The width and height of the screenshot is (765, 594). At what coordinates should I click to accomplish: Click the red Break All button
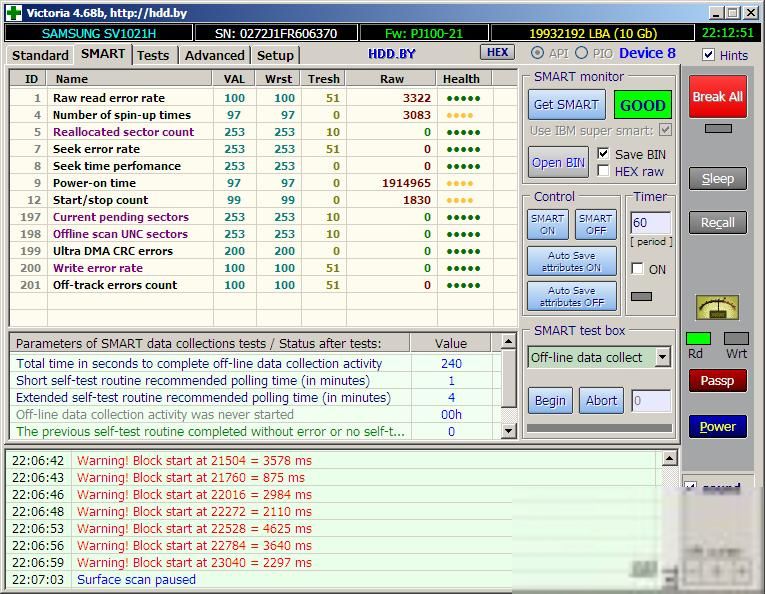[x=718, y=97]
